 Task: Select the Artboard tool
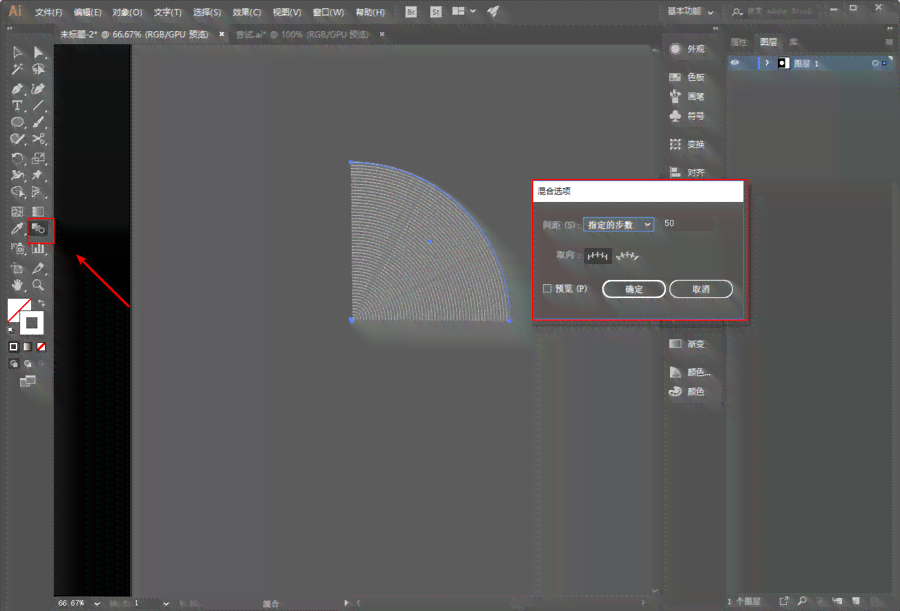(17, 268)
